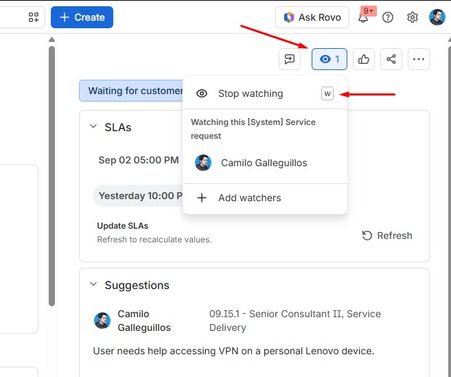
Task: Click the W shortcut key badge
Action: tap(327, 94)
